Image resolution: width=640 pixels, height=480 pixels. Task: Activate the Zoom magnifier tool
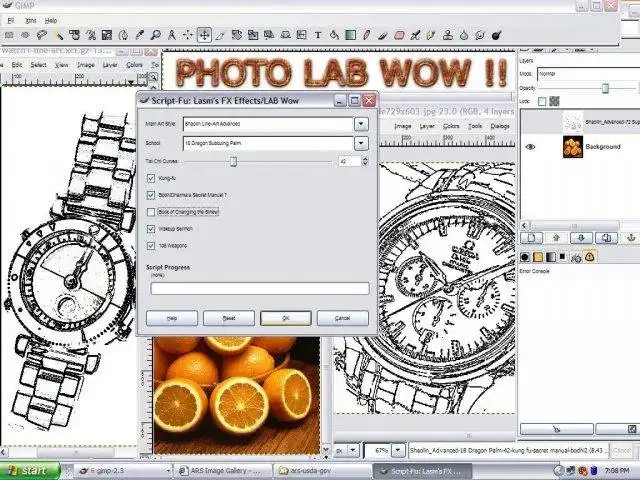156,36
